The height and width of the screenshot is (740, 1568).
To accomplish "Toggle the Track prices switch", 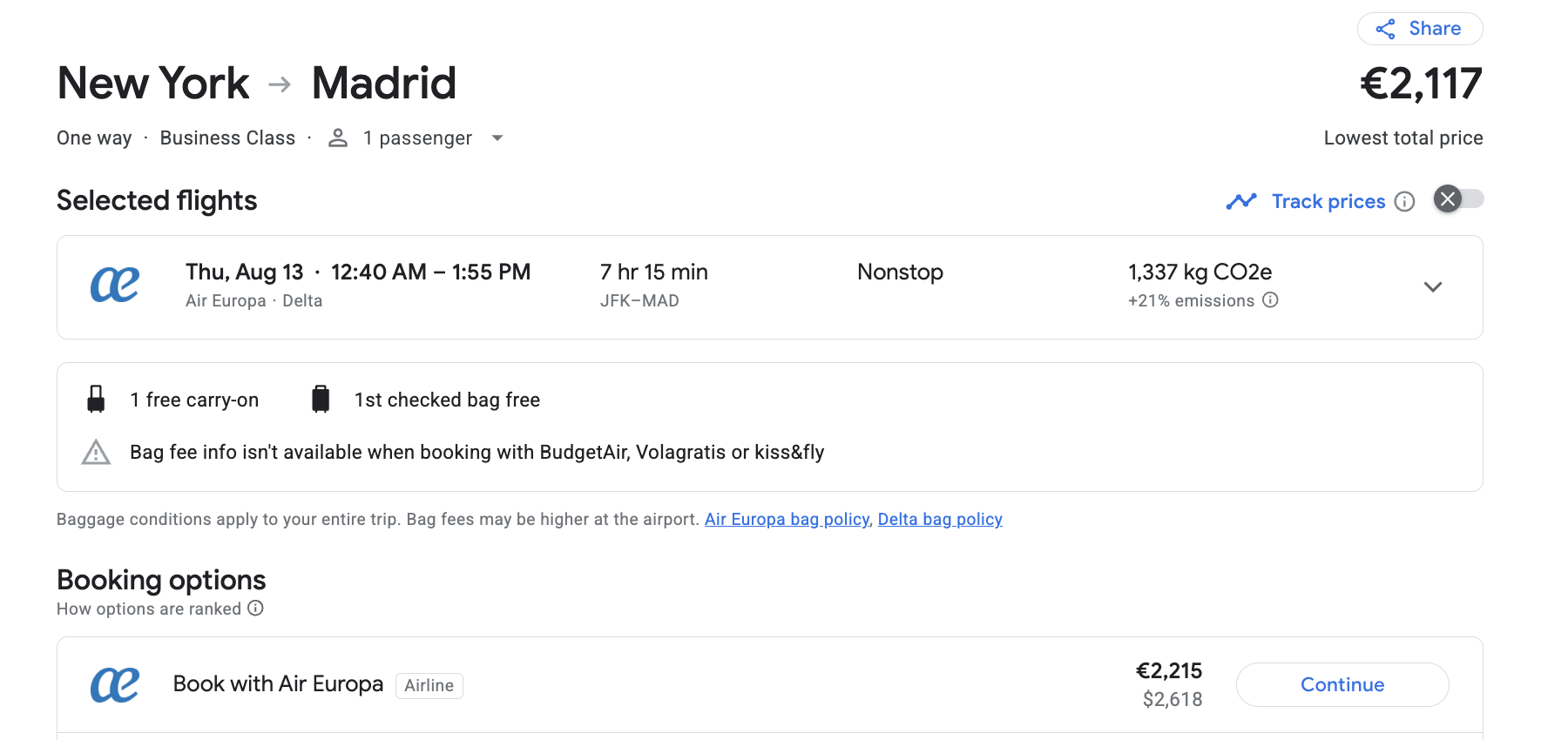I will point(1458,199).
